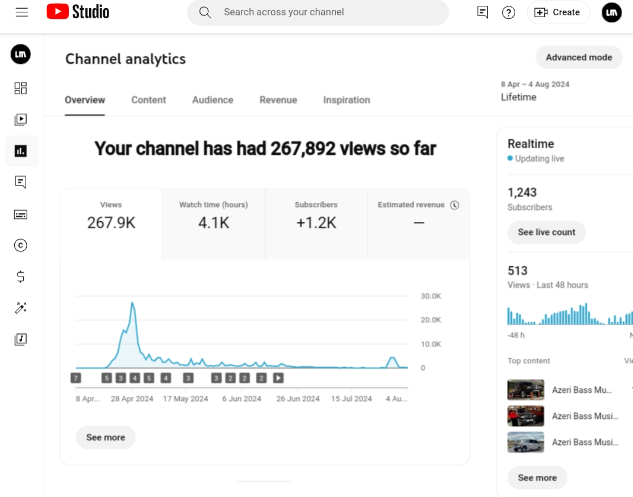633x497 pixels.
Task: Open the hamburger navigation menu
Action: pos(22,12)
